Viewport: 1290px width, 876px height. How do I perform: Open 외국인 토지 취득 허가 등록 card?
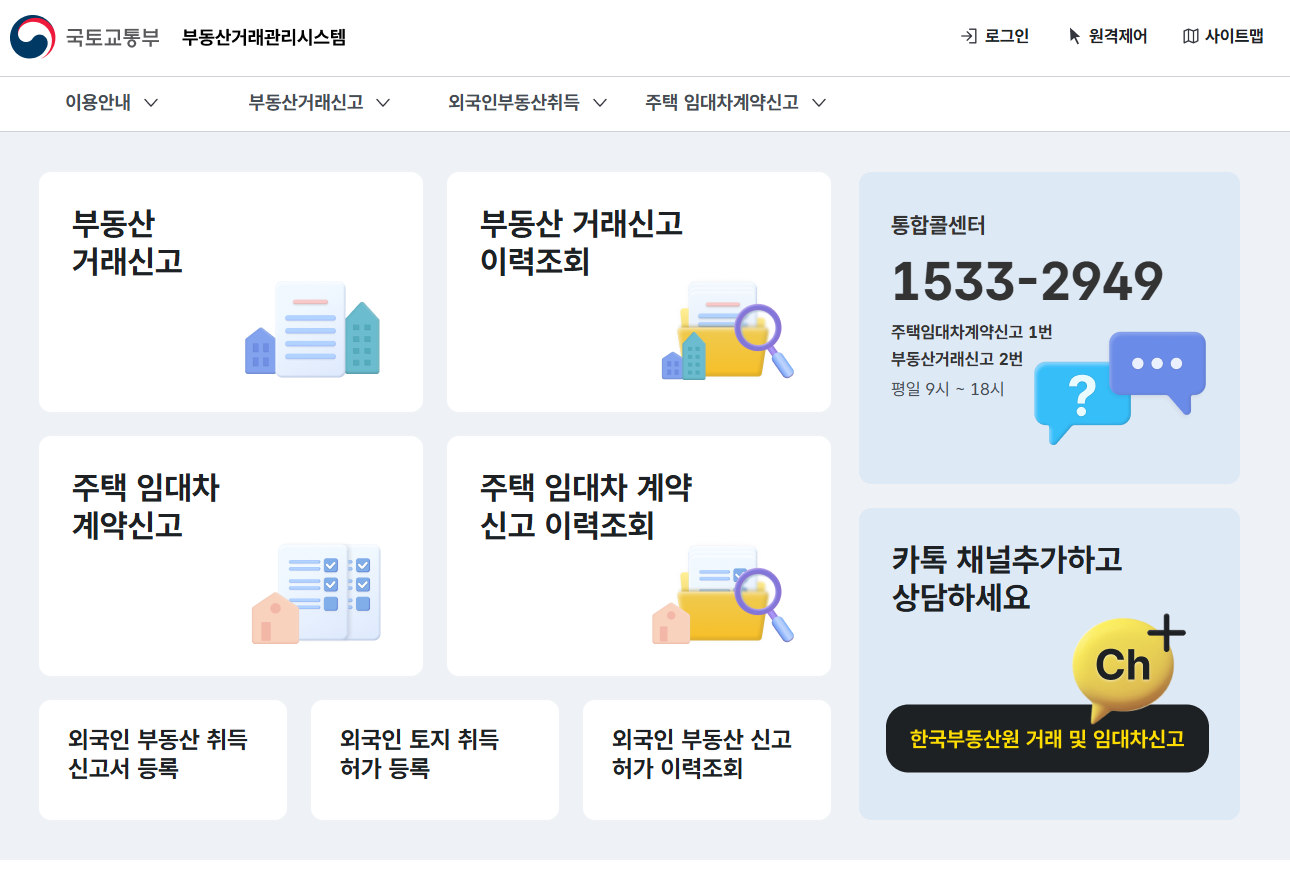click(435, 760)
